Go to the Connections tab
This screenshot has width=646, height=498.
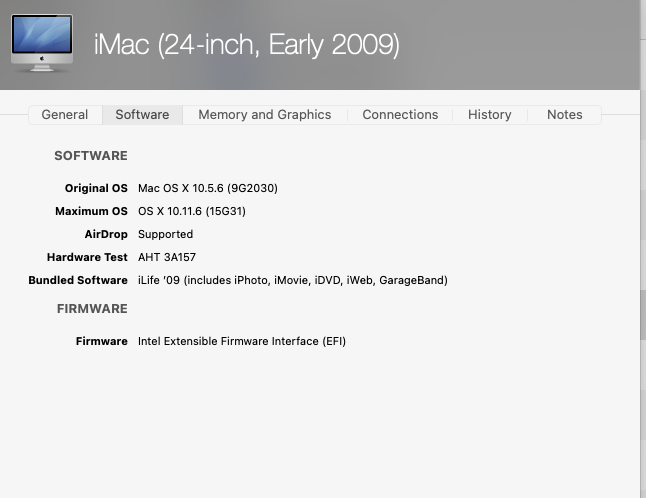click(x=400, y=115)
